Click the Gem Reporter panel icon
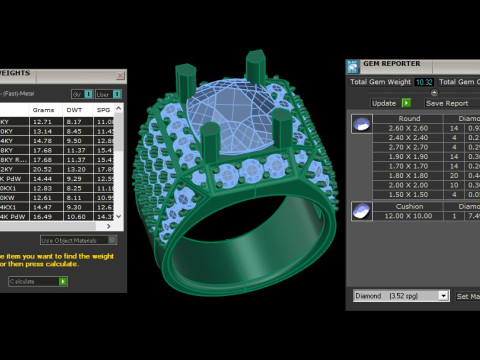This screenshot has height=360, width=480. 353,67
